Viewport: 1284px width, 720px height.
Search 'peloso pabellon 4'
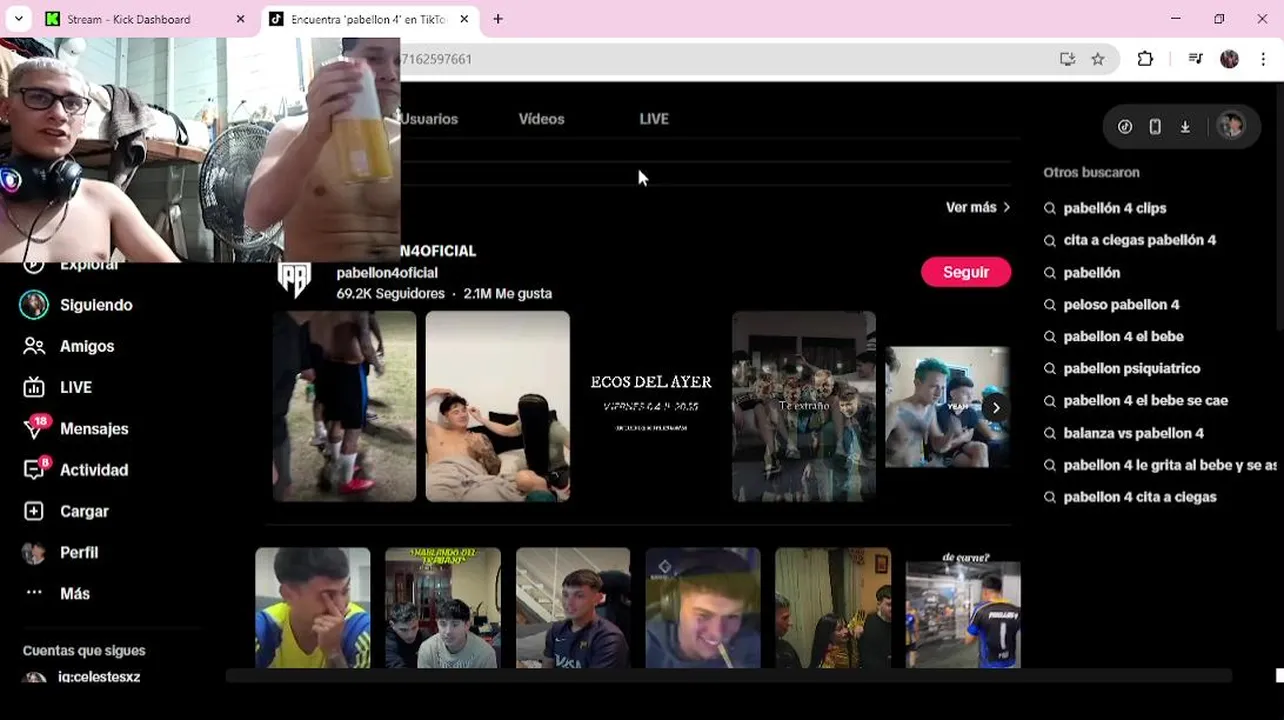pyautogui.click(x=1121, y=304)
